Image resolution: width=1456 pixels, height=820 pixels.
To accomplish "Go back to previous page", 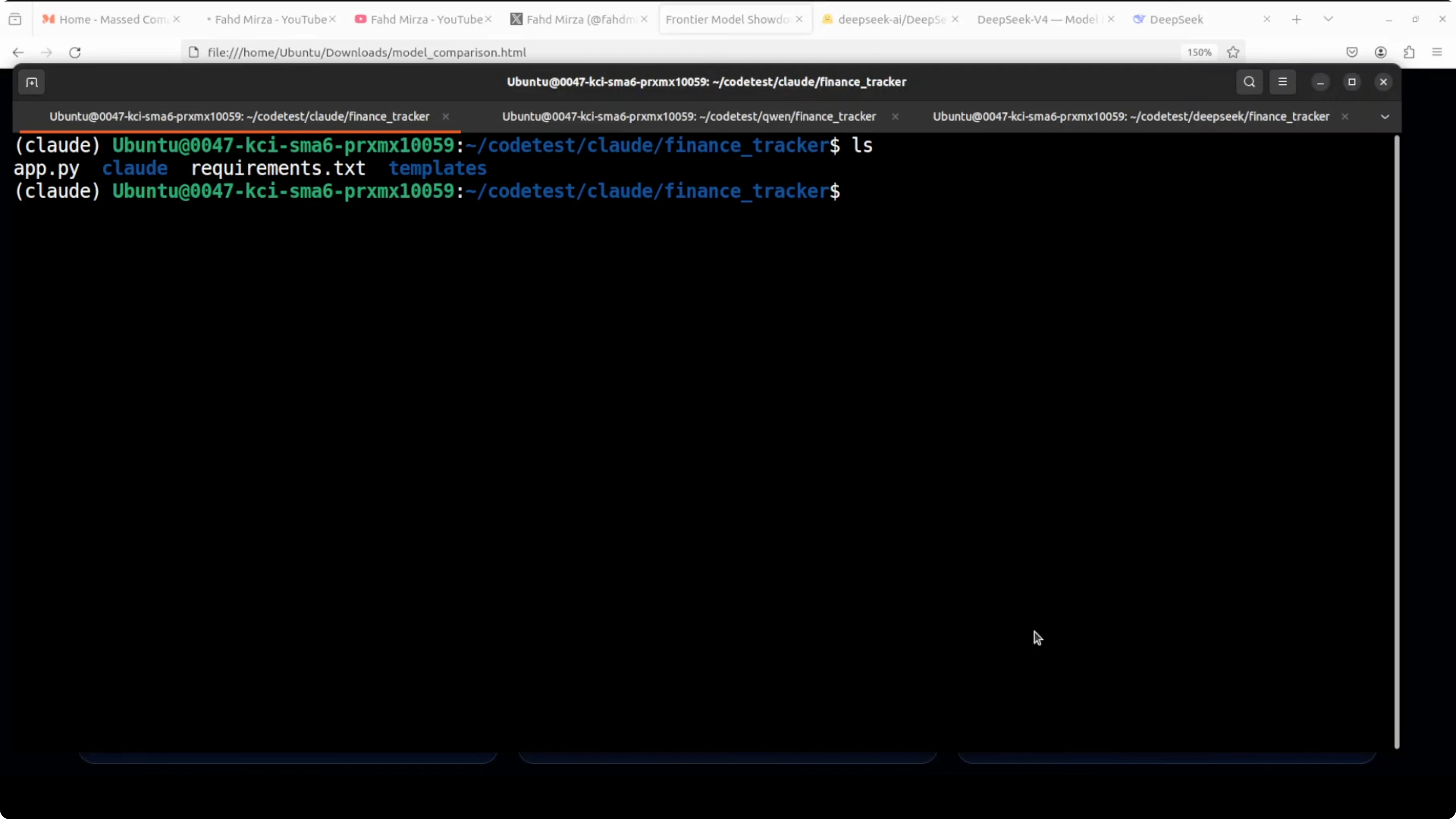I will (x=18, y=53).
